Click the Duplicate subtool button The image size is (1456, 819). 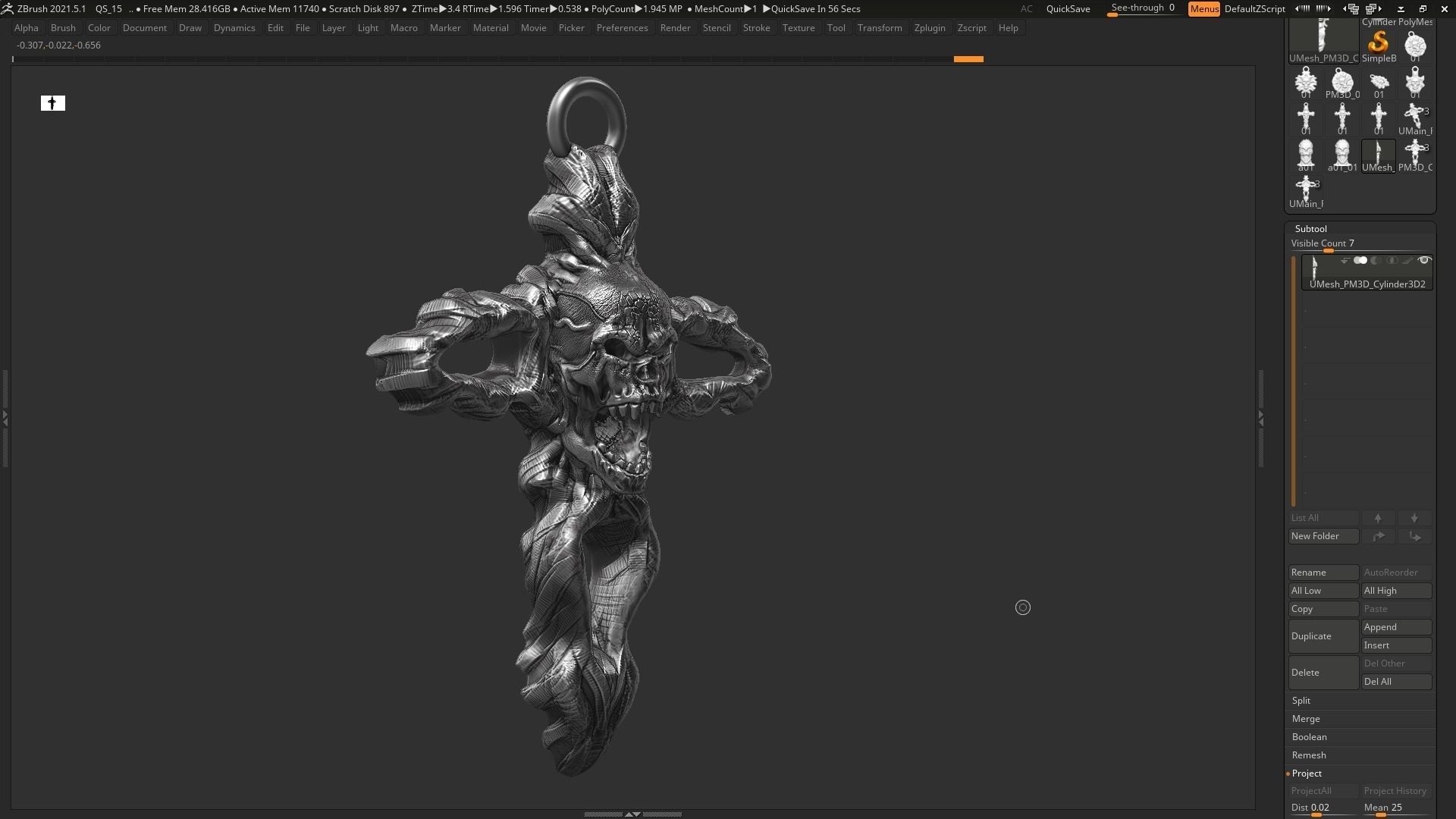pyautogui.click(x=1323, y=636)
